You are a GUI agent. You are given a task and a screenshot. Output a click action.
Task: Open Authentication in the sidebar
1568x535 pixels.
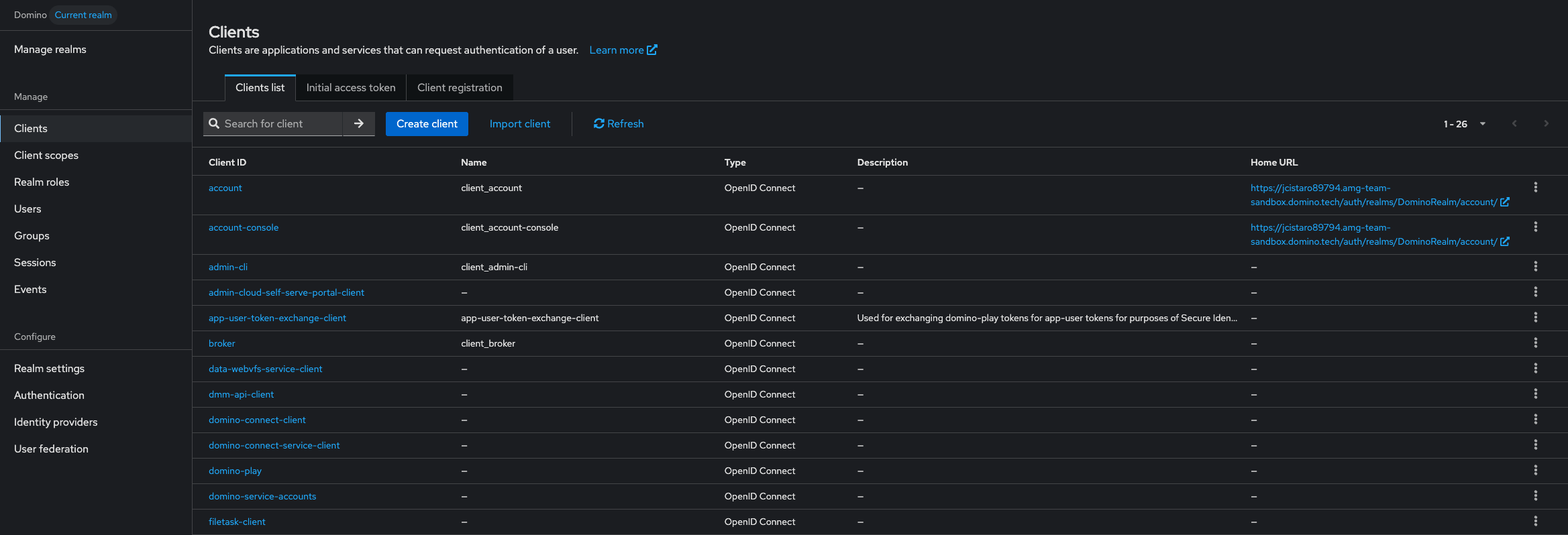click(x=96, y=395)
